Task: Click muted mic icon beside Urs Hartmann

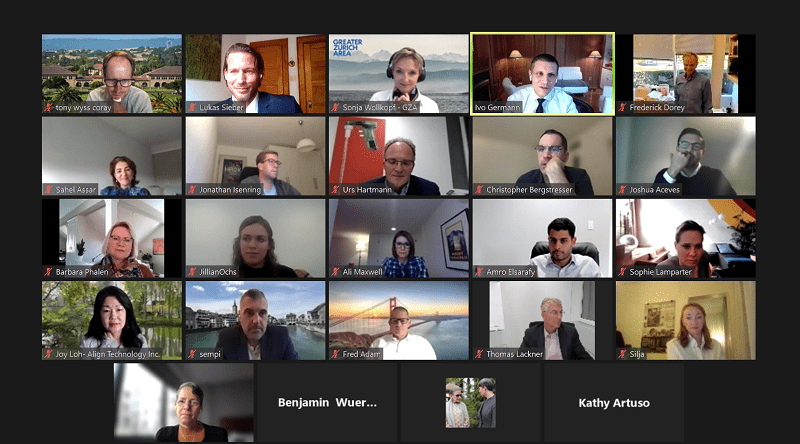Action: (336, 190)
